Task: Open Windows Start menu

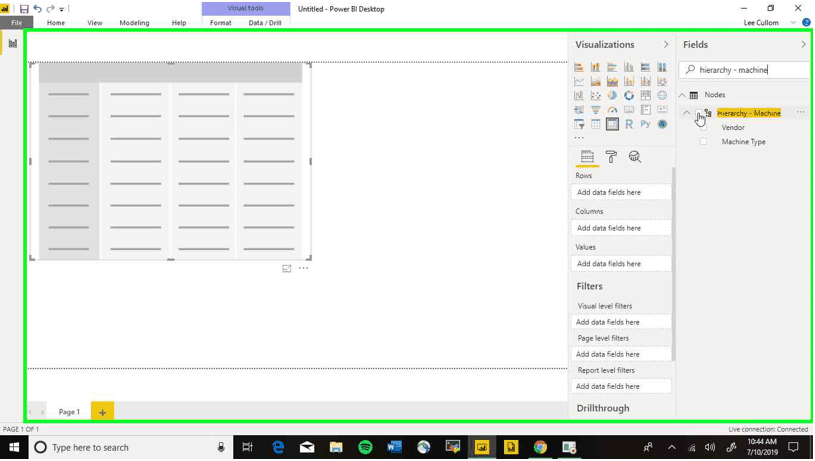Action: [14, 447]
